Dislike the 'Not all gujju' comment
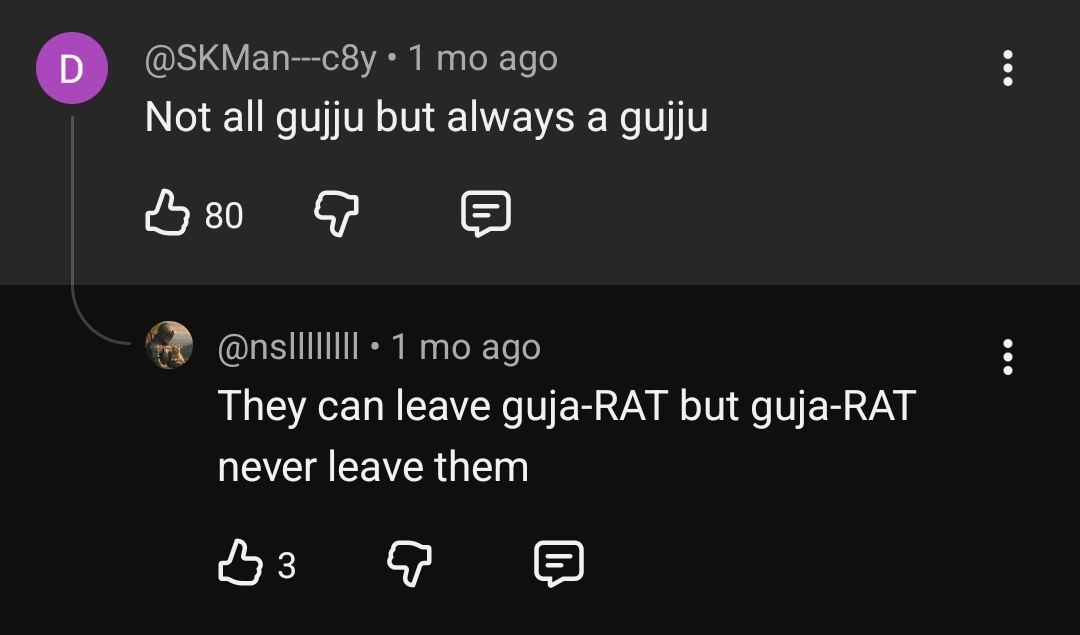The height and width of the screenshot is (635, 1080). 337,214
